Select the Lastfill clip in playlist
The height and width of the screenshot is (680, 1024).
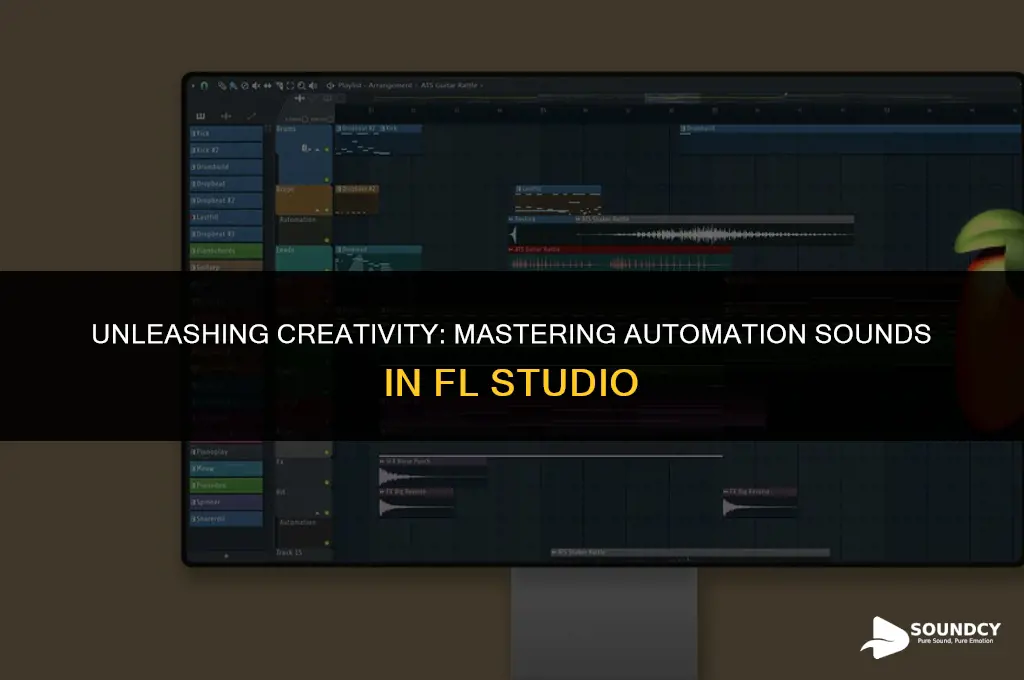pos(558,200)
